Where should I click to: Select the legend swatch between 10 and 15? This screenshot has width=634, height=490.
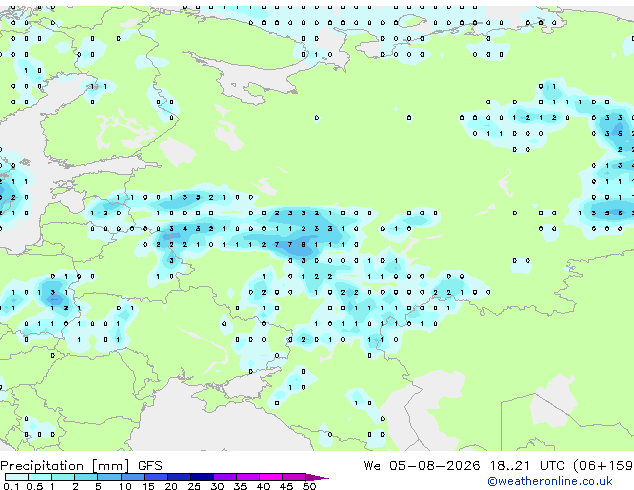(132, 477)
